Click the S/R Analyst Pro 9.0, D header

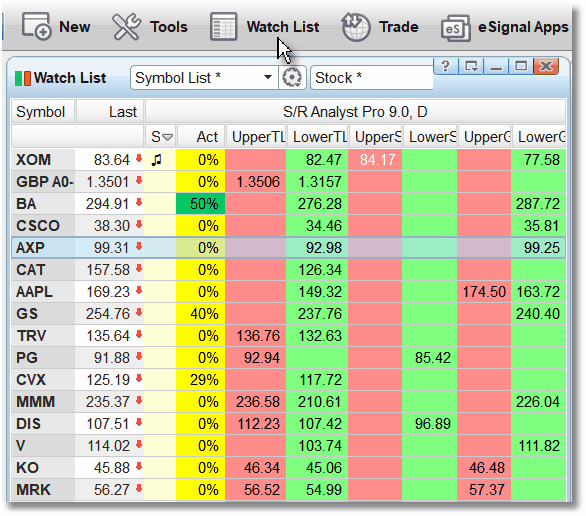[355, 112]
